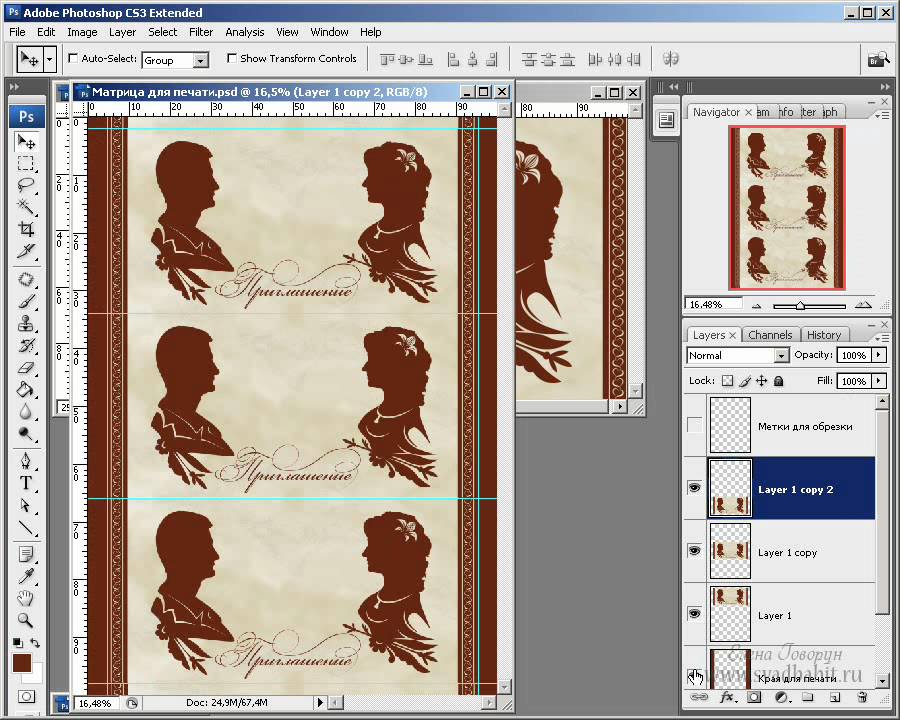Select the Horizontal Type tool
This screenshot has width=900, height=720.
tap(26, 483)
